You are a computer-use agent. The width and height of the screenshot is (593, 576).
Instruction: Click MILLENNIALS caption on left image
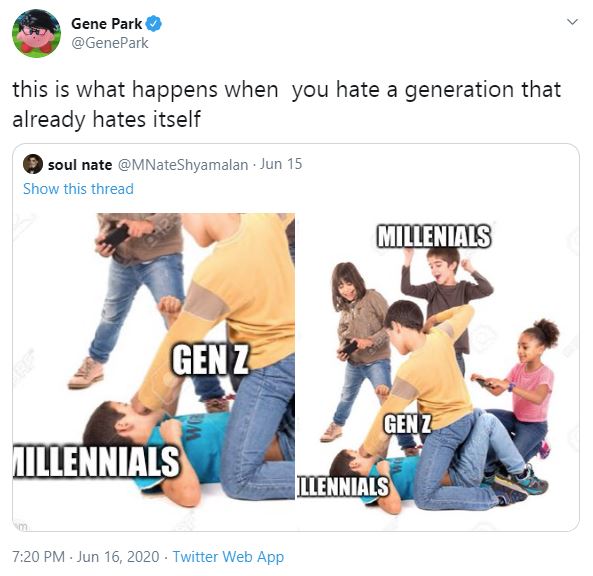pyautogui.click(x=96, y=462)
